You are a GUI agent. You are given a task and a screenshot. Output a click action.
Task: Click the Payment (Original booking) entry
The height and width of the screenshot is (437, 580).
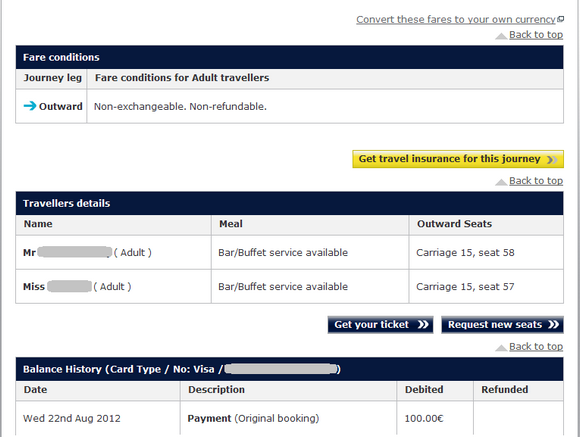(253, 418)
